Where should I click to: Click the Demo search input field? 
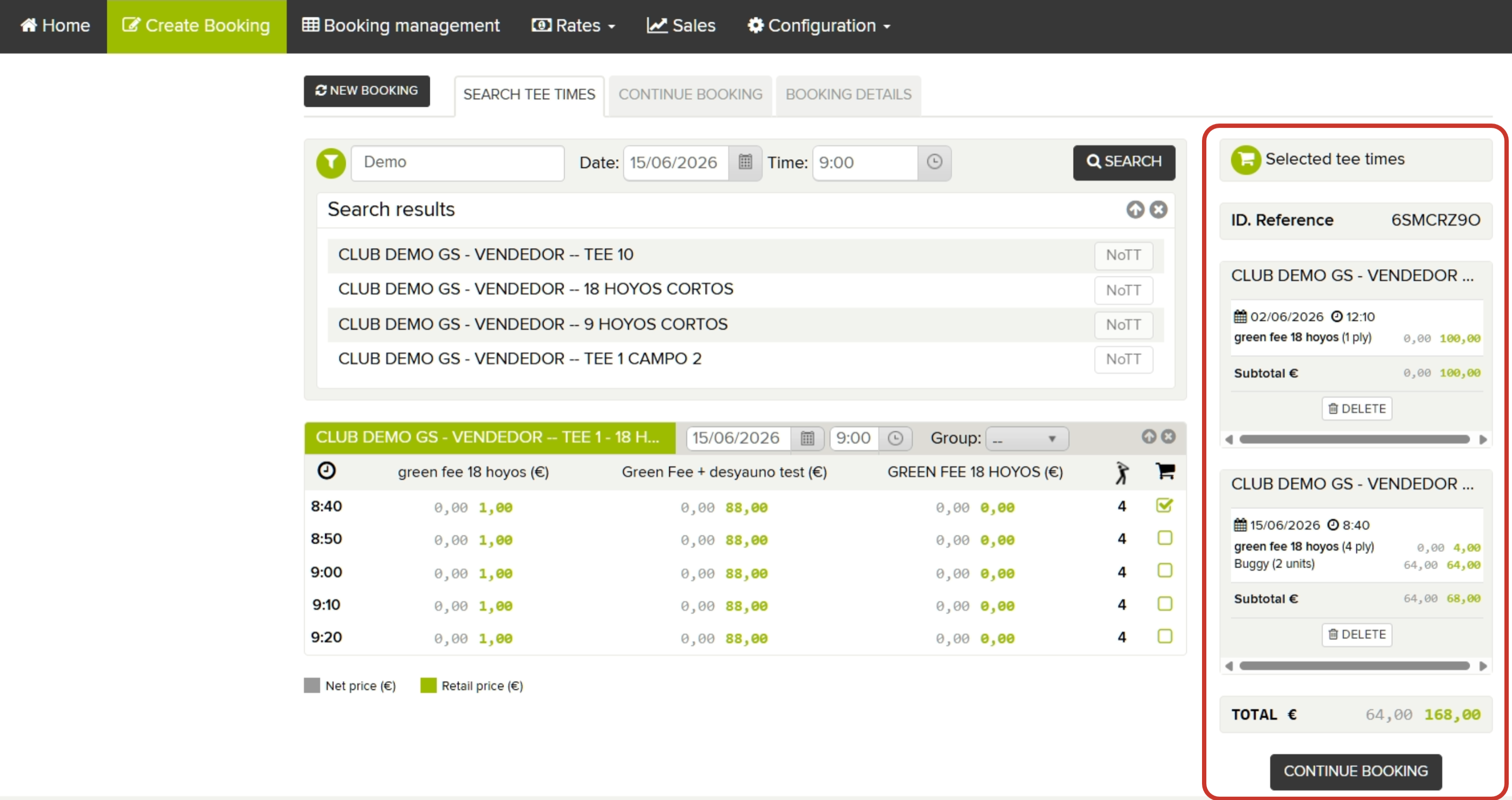click(457, 162)
